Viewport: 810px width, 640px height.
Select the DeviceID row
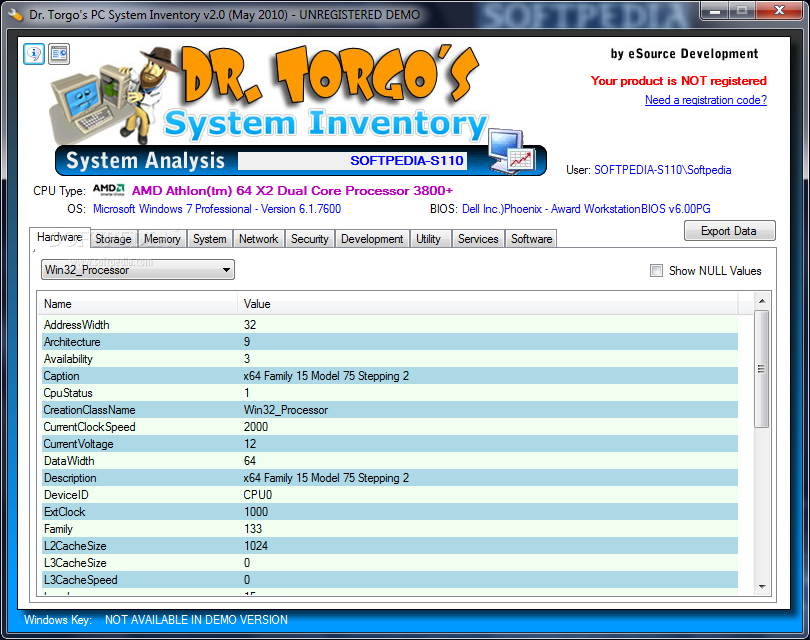[x=388, y=495]
